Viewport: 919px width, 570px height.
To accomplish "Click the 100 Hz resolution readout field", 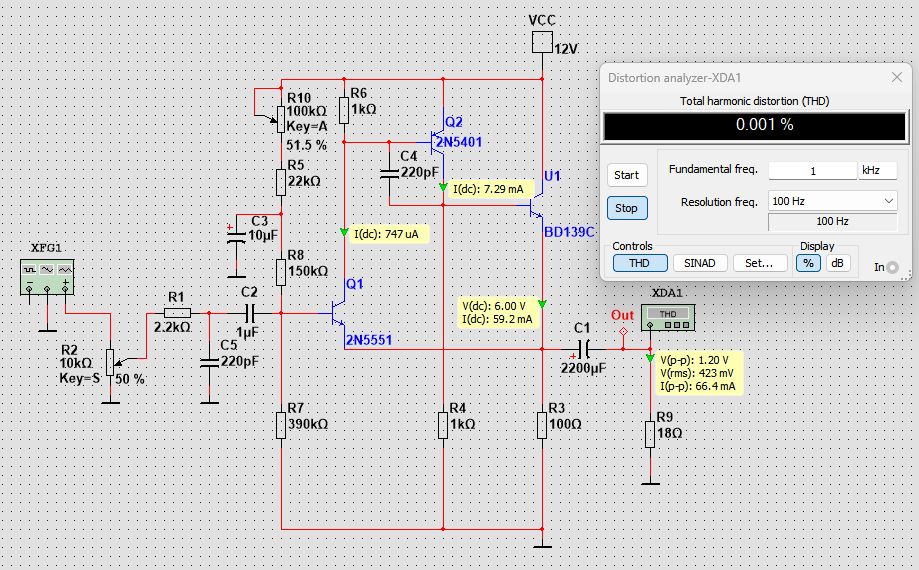I will point(832,221).
